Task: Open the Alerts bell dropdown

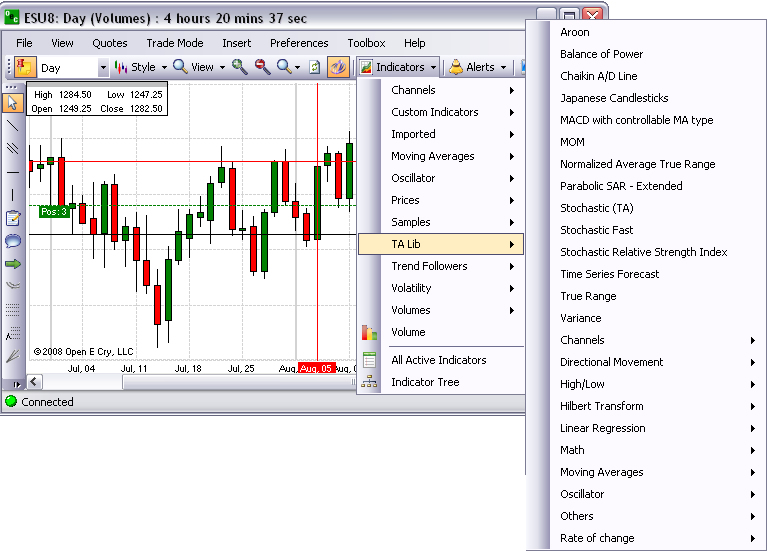Action: pos(477,67)
